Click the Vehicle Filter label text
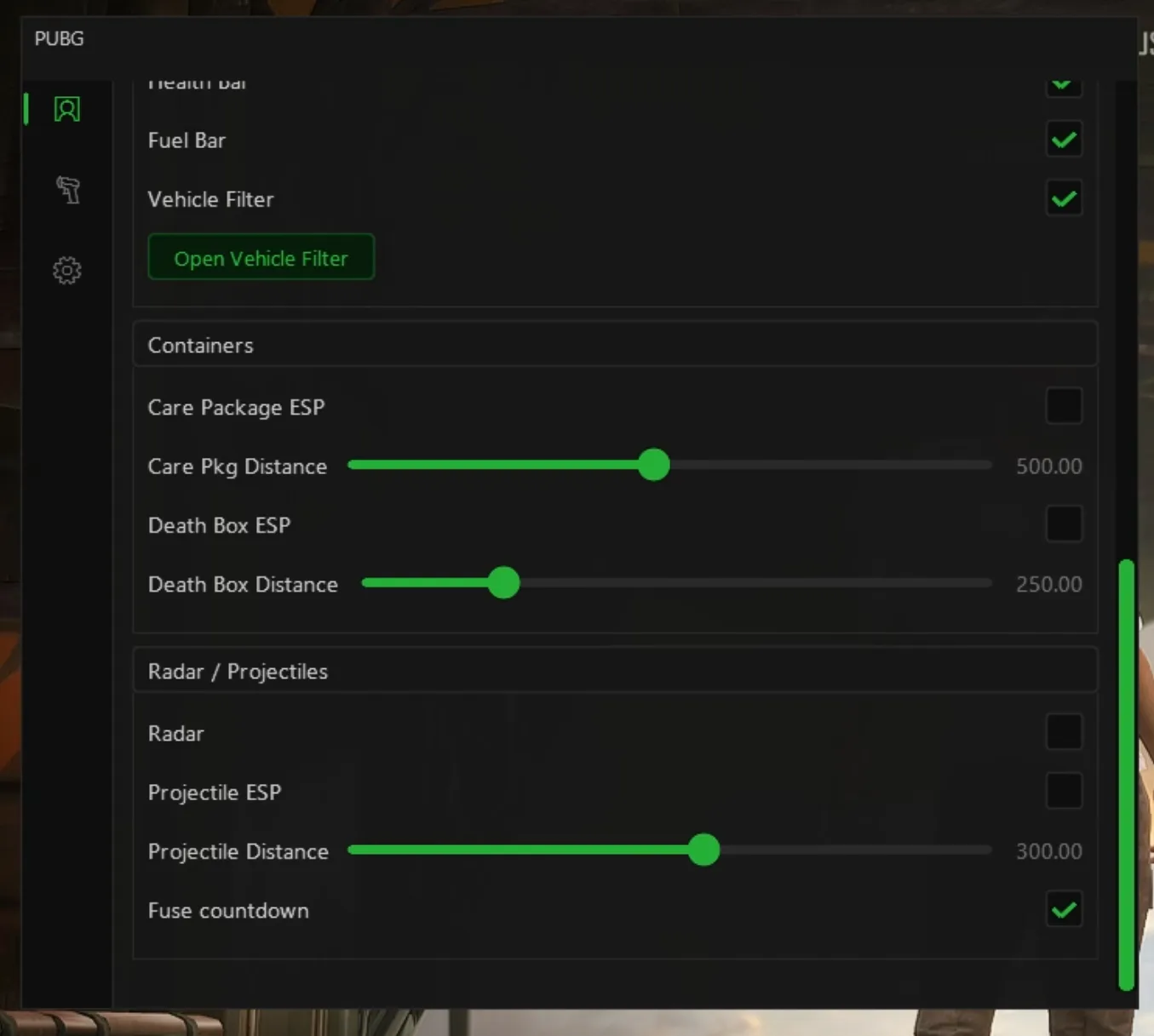This screenshot has height=1036, width=1154. coord(210,199)
